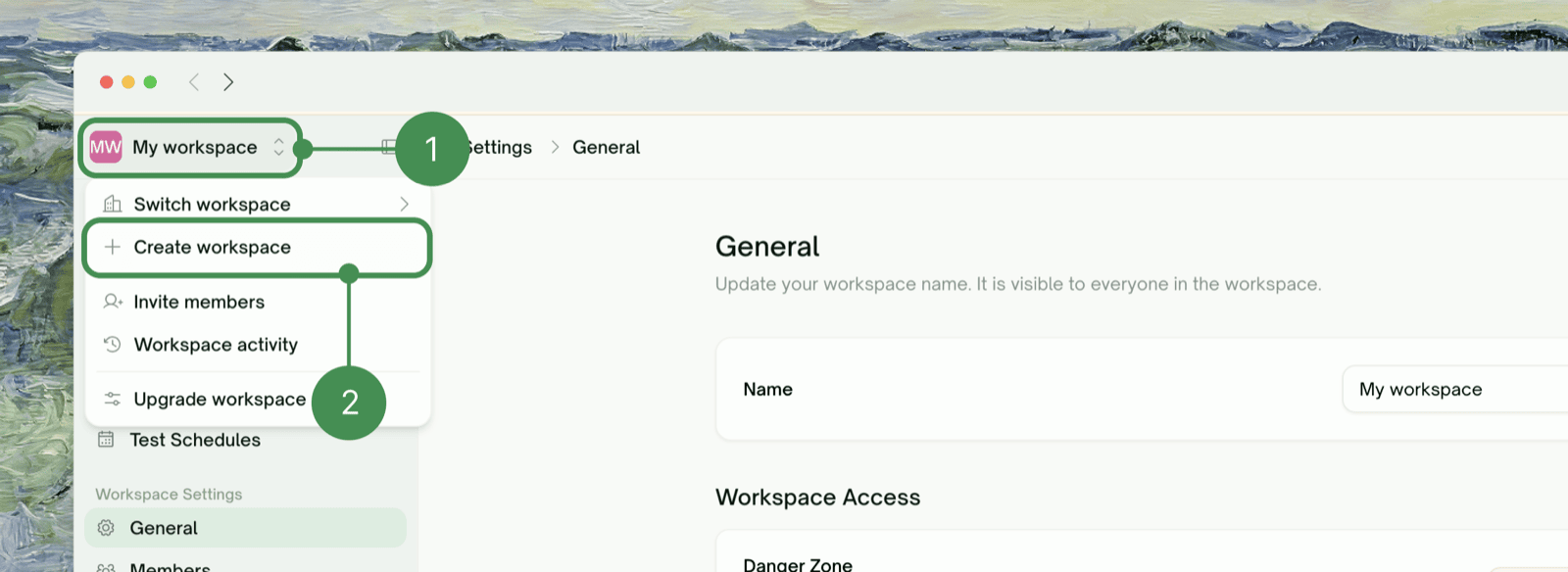Click the person-plus icon beside Invite members
This screenshot has width=1568, height=572.
pos(113,302)
